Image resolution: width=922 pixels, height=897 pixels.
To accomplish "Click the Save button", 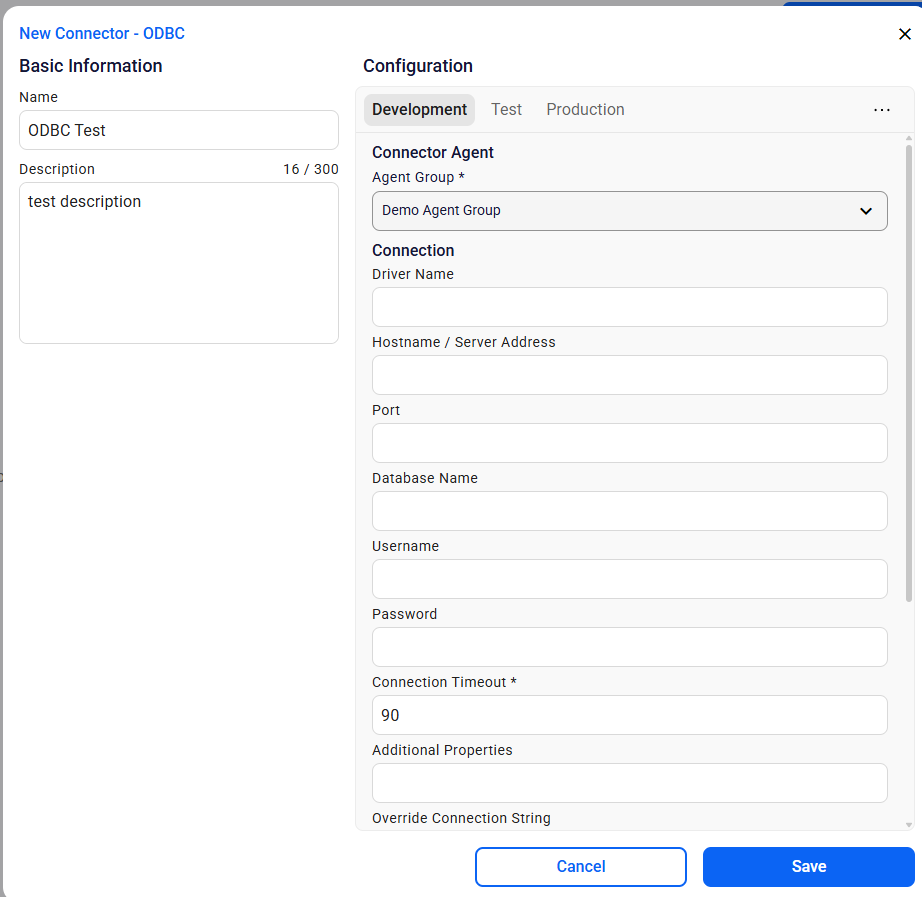I will [x=808, y=867].
